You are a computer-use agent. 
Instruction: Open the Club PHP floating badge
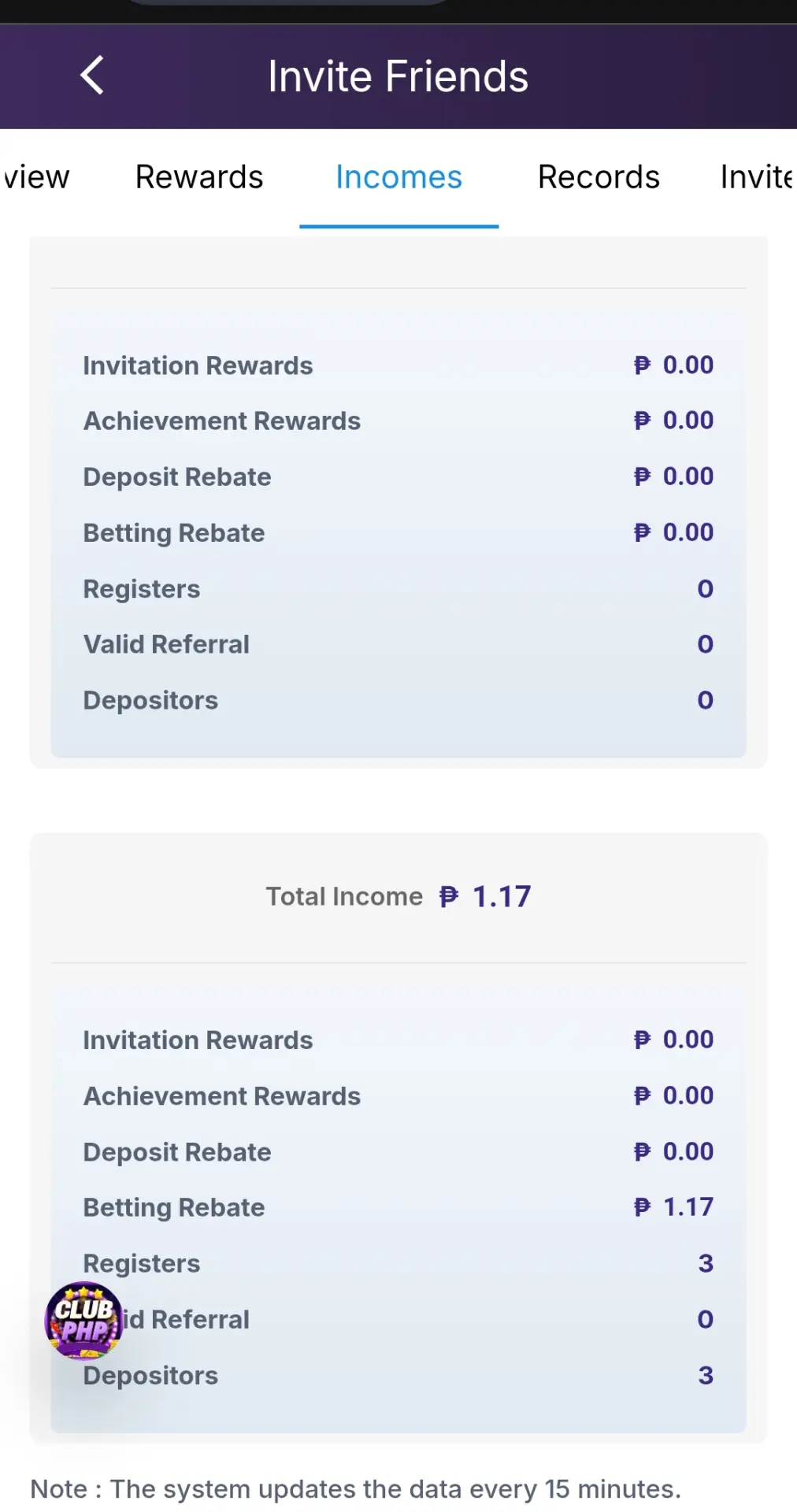pos(84,1321)
